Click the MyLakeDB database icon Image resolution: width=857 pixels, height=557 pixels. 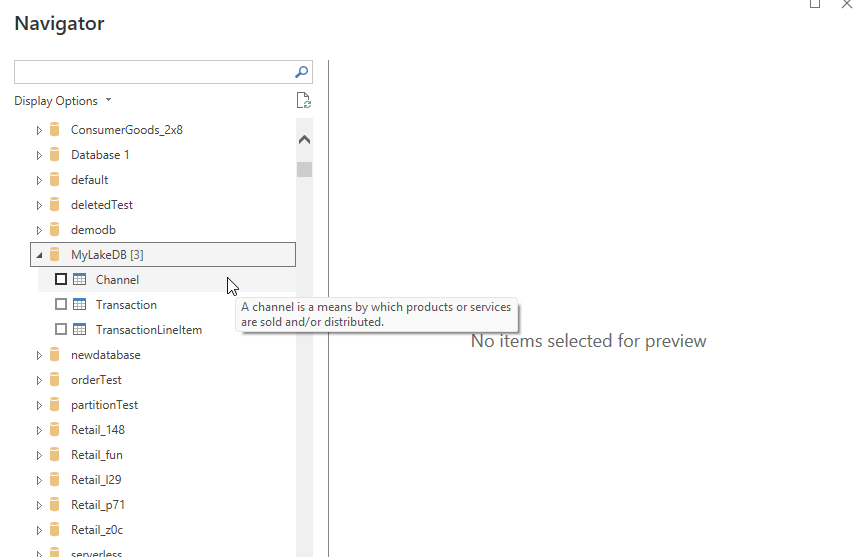(x=55, y=255)
